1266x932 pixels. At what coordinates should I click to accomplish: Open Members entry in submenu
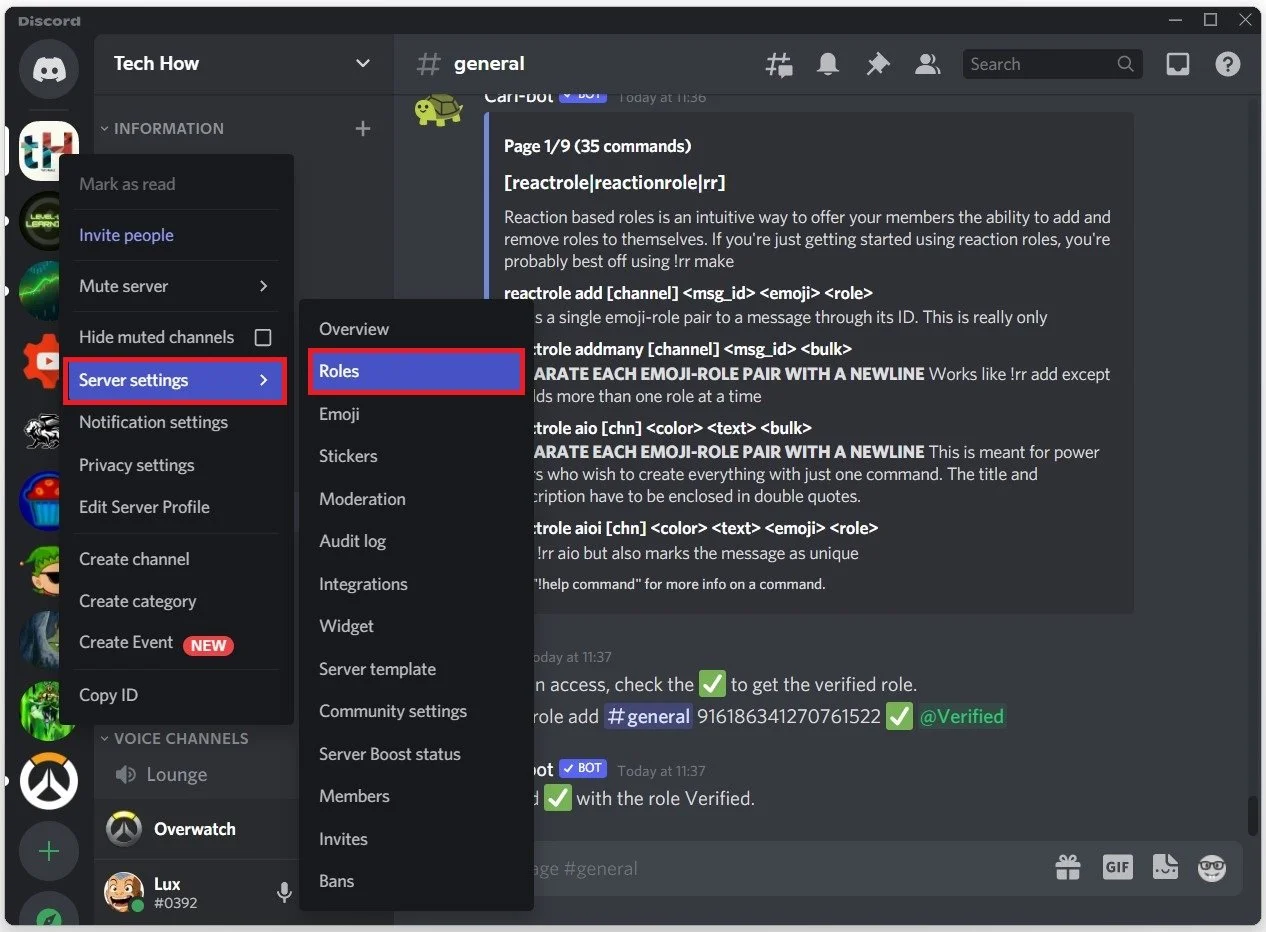coord(416,796)
